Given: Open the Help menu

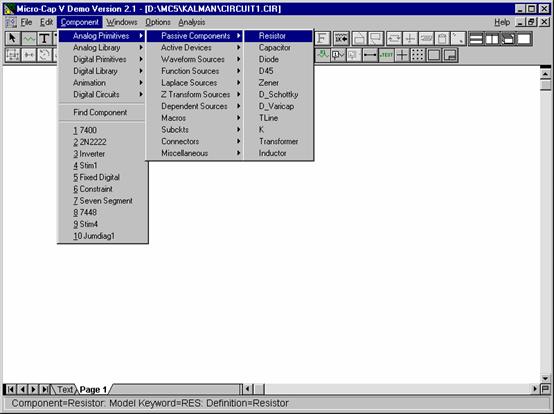Looking at the screenshot, I should (502, 22).
